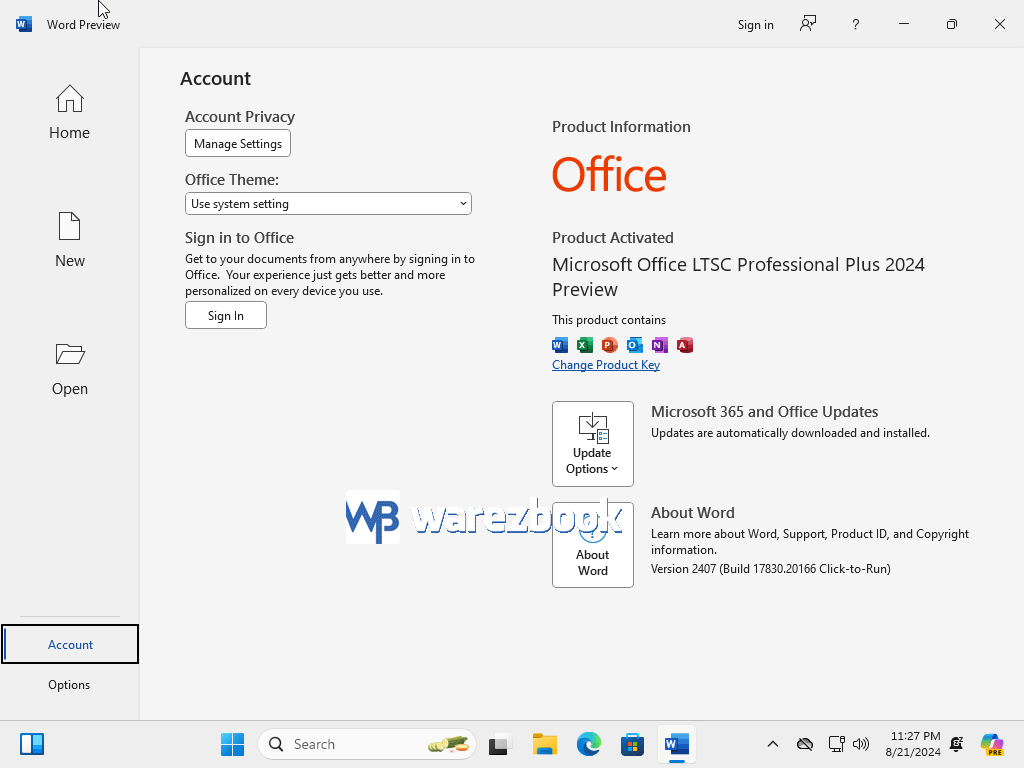1024x768 pixels.
Task: Open Widgets panel on the taskbar
Action: coord(31,744)
